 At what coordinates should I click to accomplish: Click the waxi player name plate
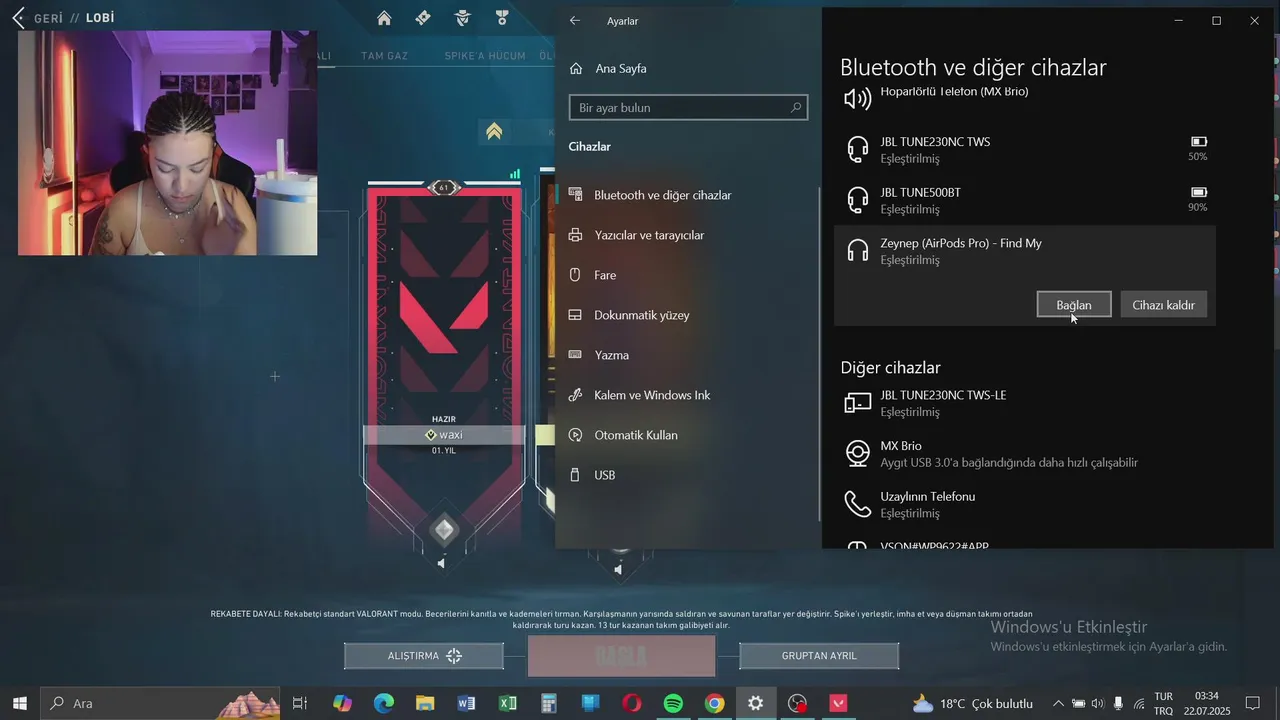pyautogui.click(x=444, y=435)
